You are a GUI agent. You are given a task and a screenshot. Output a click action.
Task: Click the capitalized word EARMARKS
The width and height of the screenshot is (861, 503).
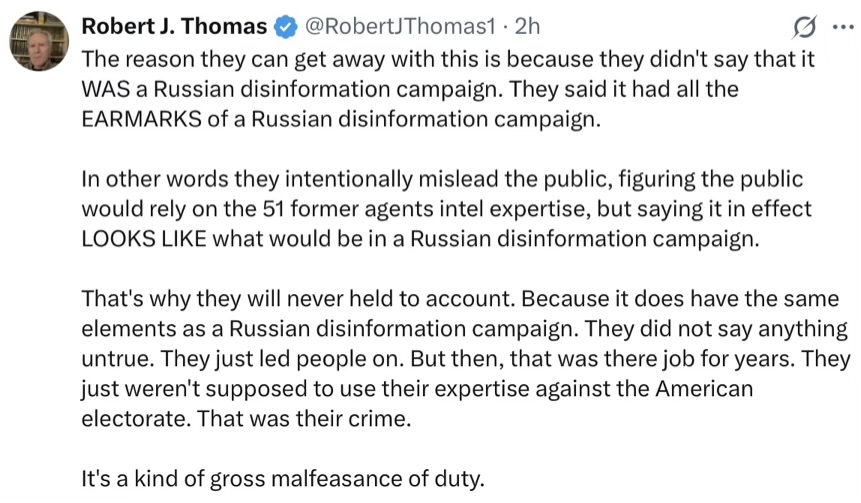pyautogui.click(x=142, y=119)
